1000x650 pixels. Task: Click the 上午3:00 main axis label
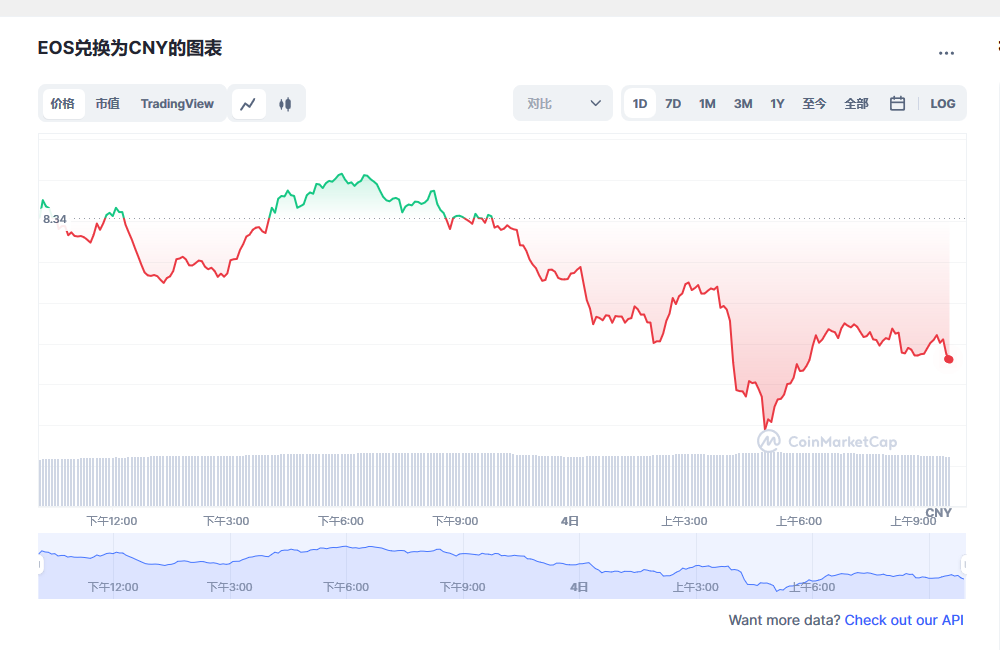point(684,521)
